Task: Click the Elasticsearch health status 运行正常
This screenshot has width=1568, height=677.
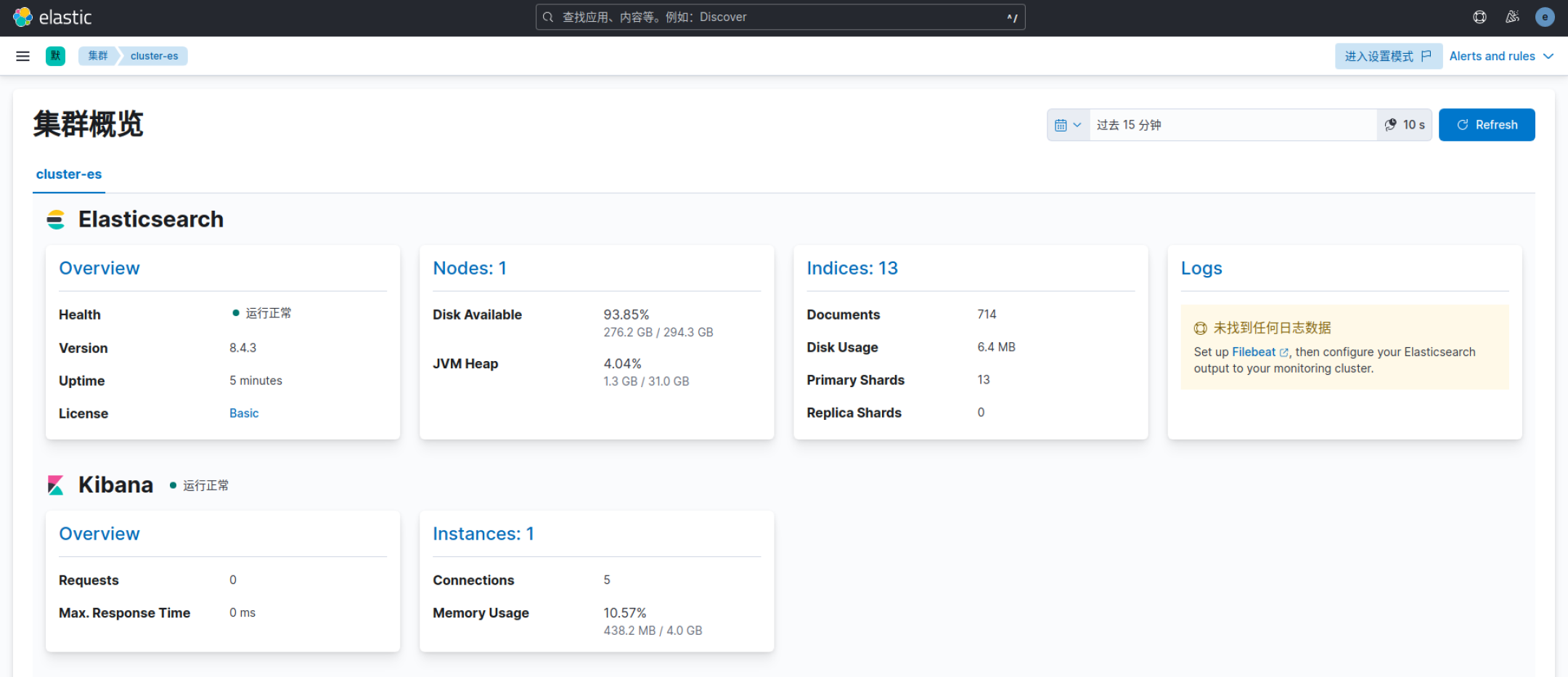Action: point(269,313)
